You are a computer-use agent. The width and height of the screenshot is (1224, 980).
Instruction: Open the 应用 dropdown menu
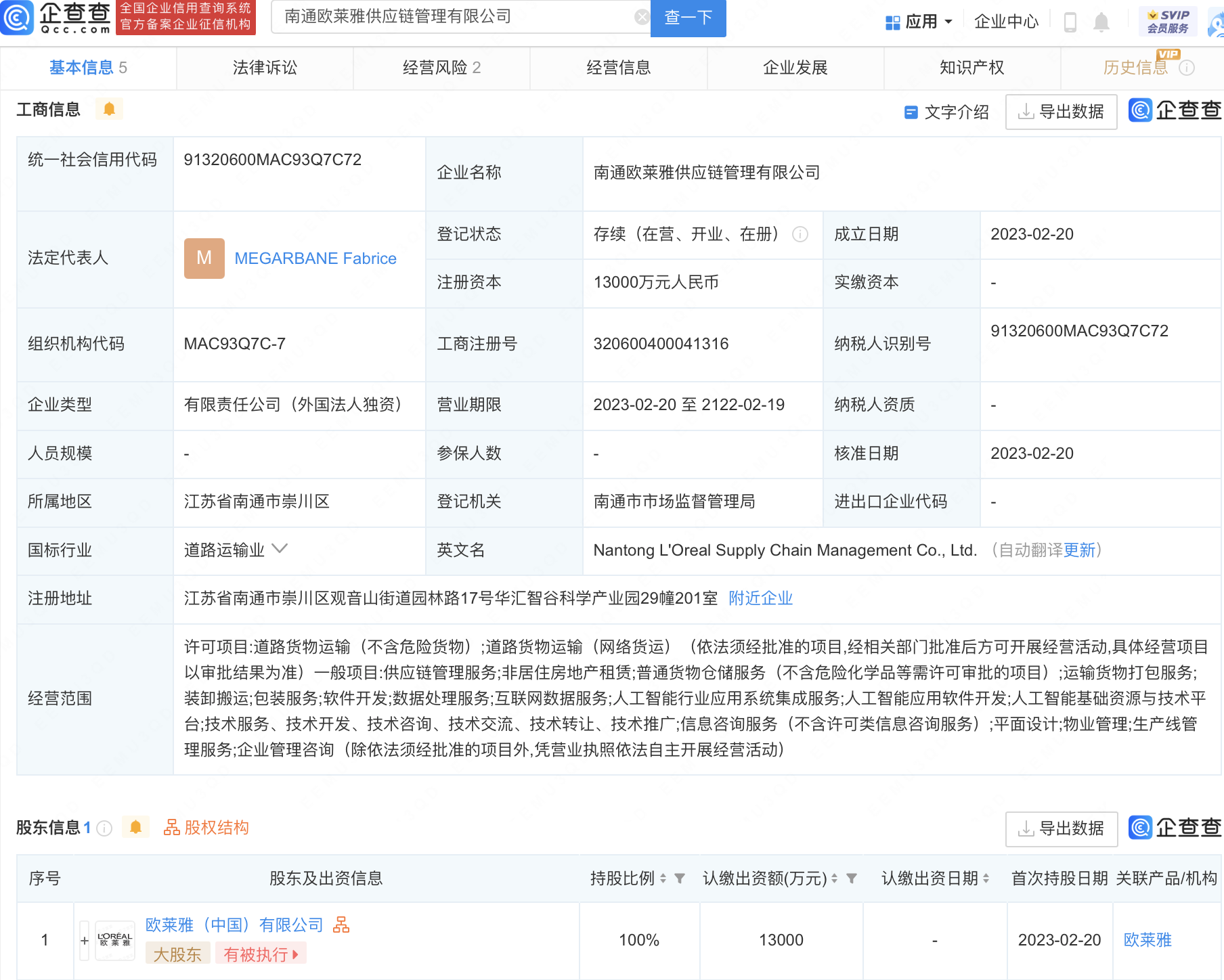click(919, 22)
